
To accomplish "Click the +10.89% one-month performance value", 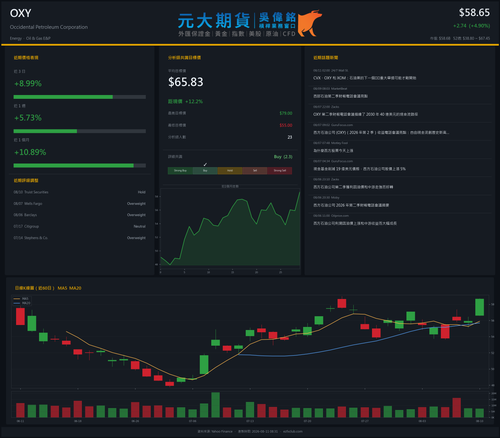I will tap(30, 152).
